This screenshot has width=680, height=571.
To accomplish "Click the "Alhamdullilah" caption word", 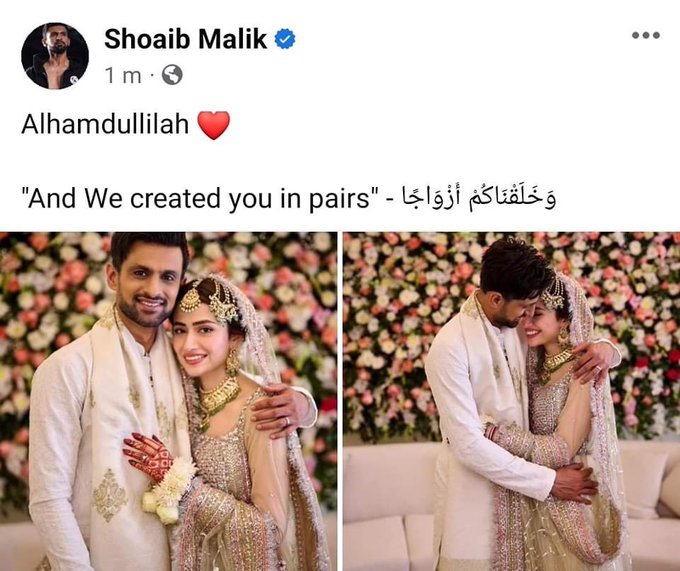I will [105, 124].
